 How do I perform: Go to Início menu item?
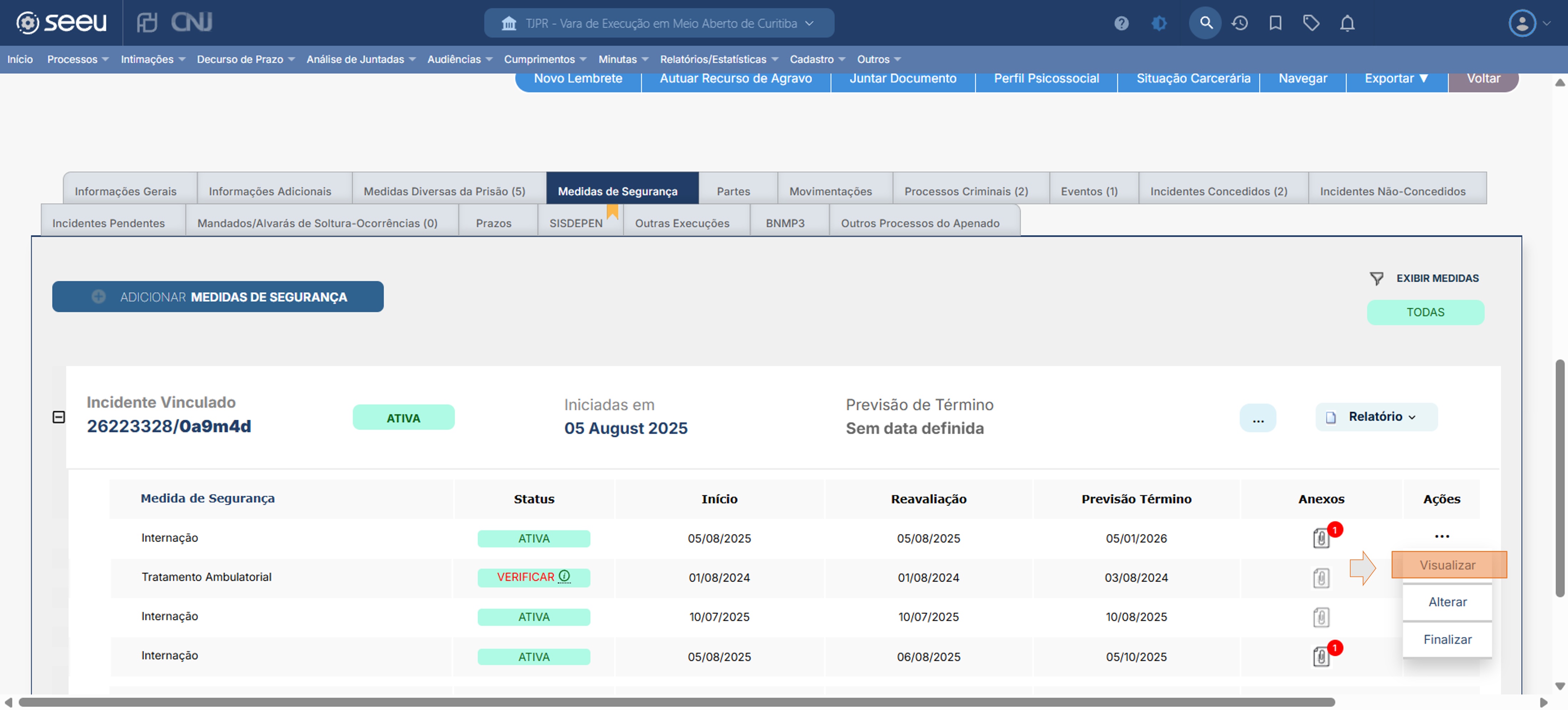click(x=20, y=59)
